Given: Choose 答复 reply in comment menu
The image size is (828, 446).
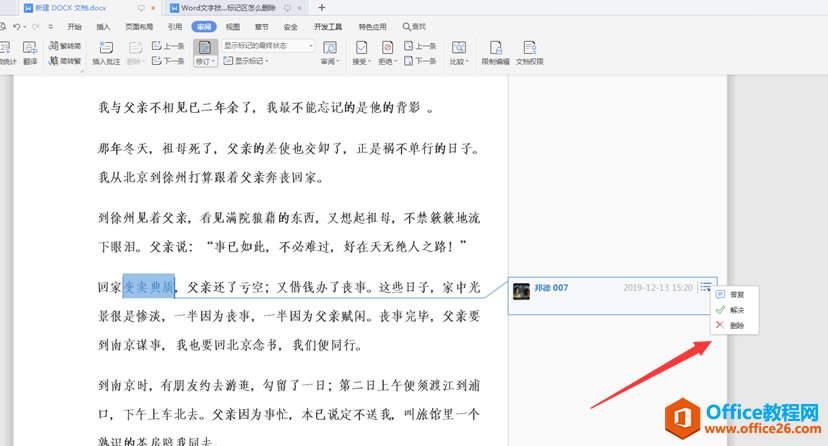Looking at the screenshot, I should click(x=734, y=295).
